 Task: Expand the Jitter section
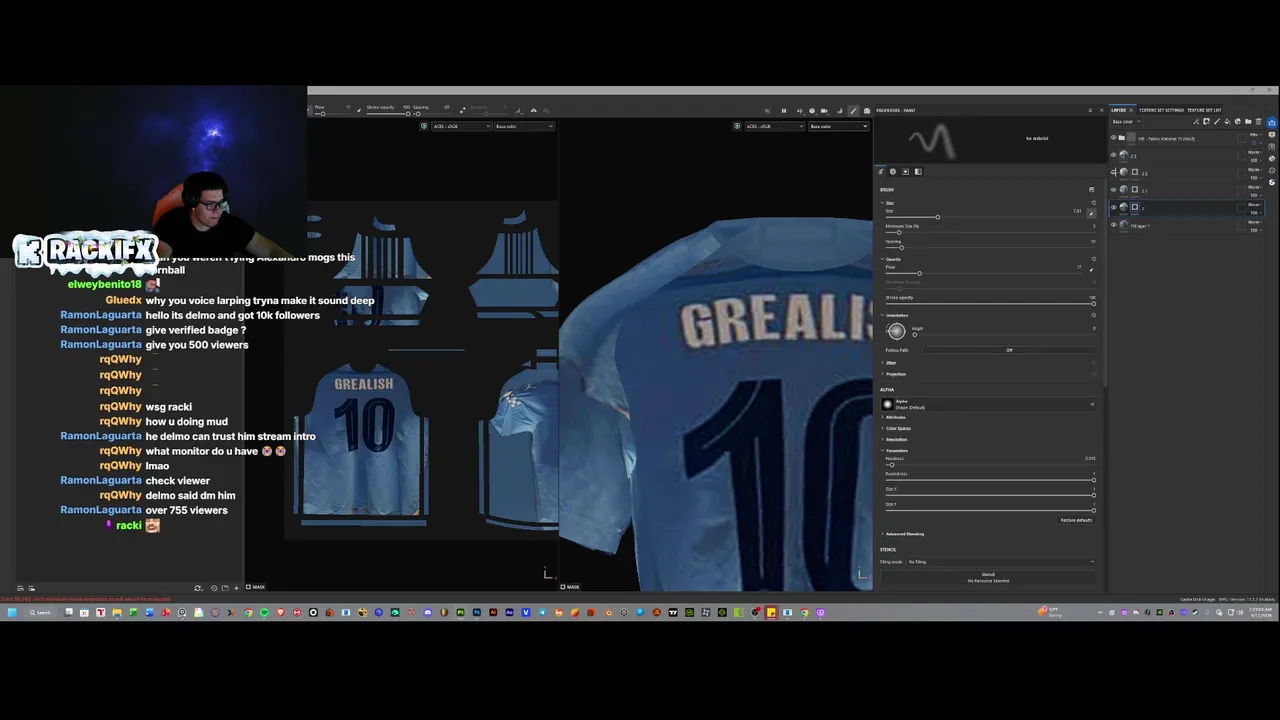pos(882,362)
